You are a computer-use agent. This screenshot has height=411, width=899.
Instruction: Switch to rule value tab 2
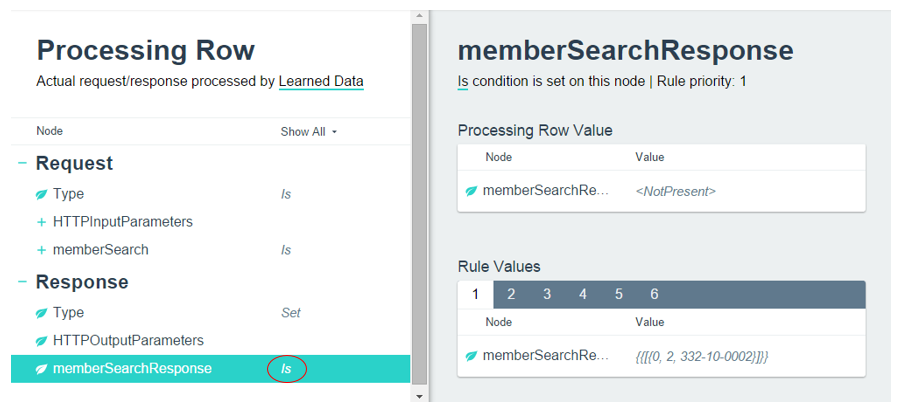(510, 294)
